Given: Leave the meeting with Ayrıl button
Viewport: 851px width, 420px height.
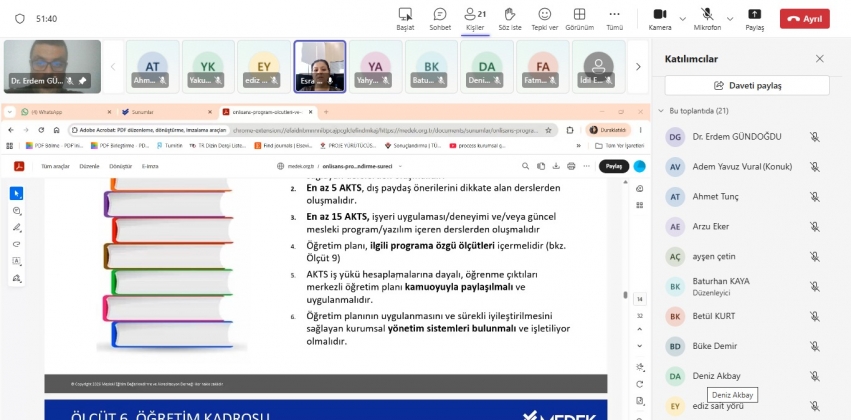Looking at the screenshot, I should point(804,18).
